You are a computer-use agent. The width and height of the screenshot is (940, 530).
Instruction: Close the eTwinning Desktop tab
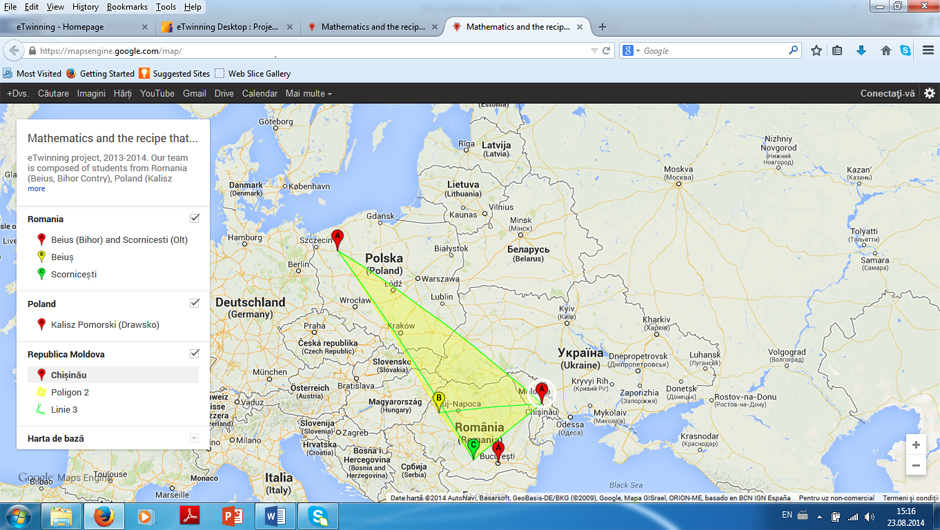click(290, 26)
